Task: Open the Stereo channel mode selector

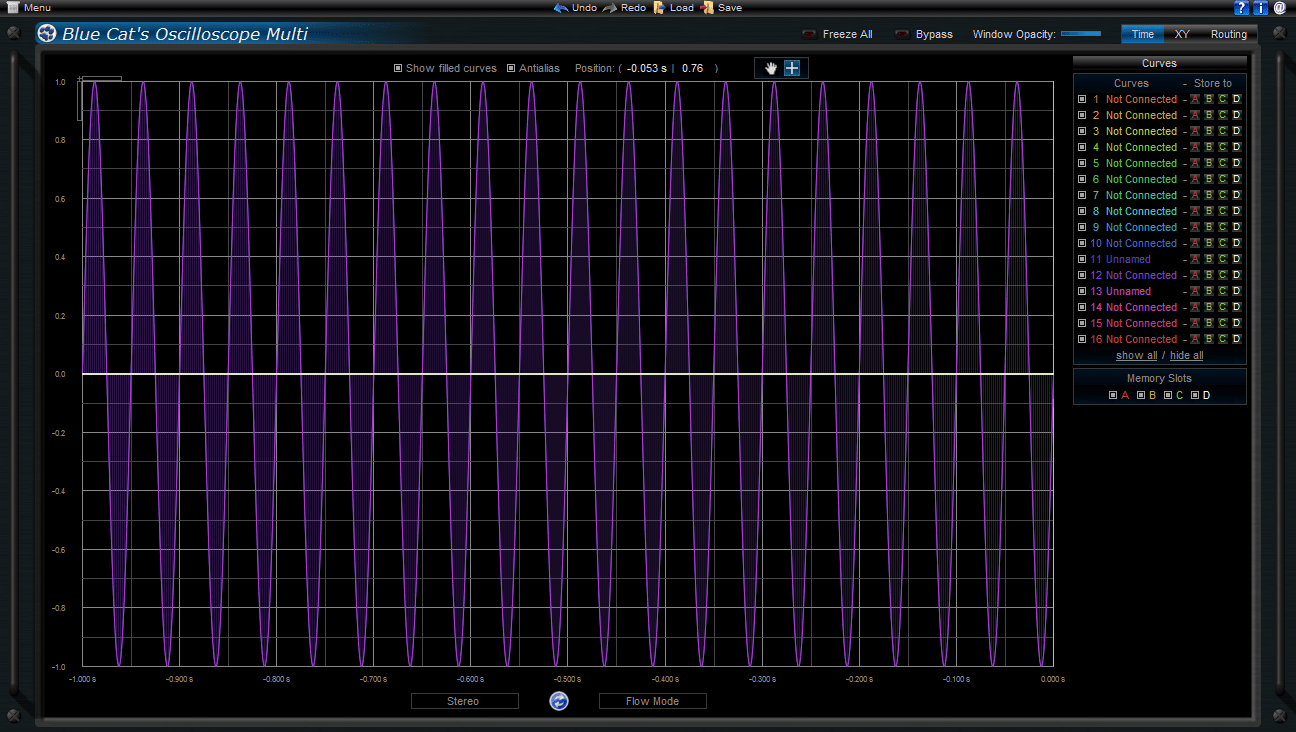Action: (x=464, y=701)
